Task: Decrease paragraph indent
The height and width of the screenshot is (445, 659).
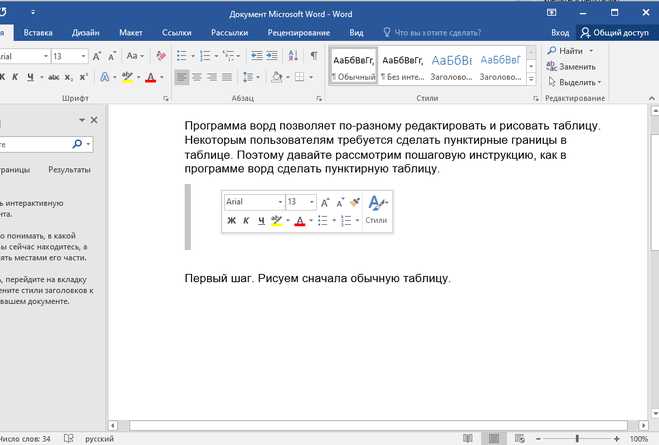Action: click(x=256, y=55)
